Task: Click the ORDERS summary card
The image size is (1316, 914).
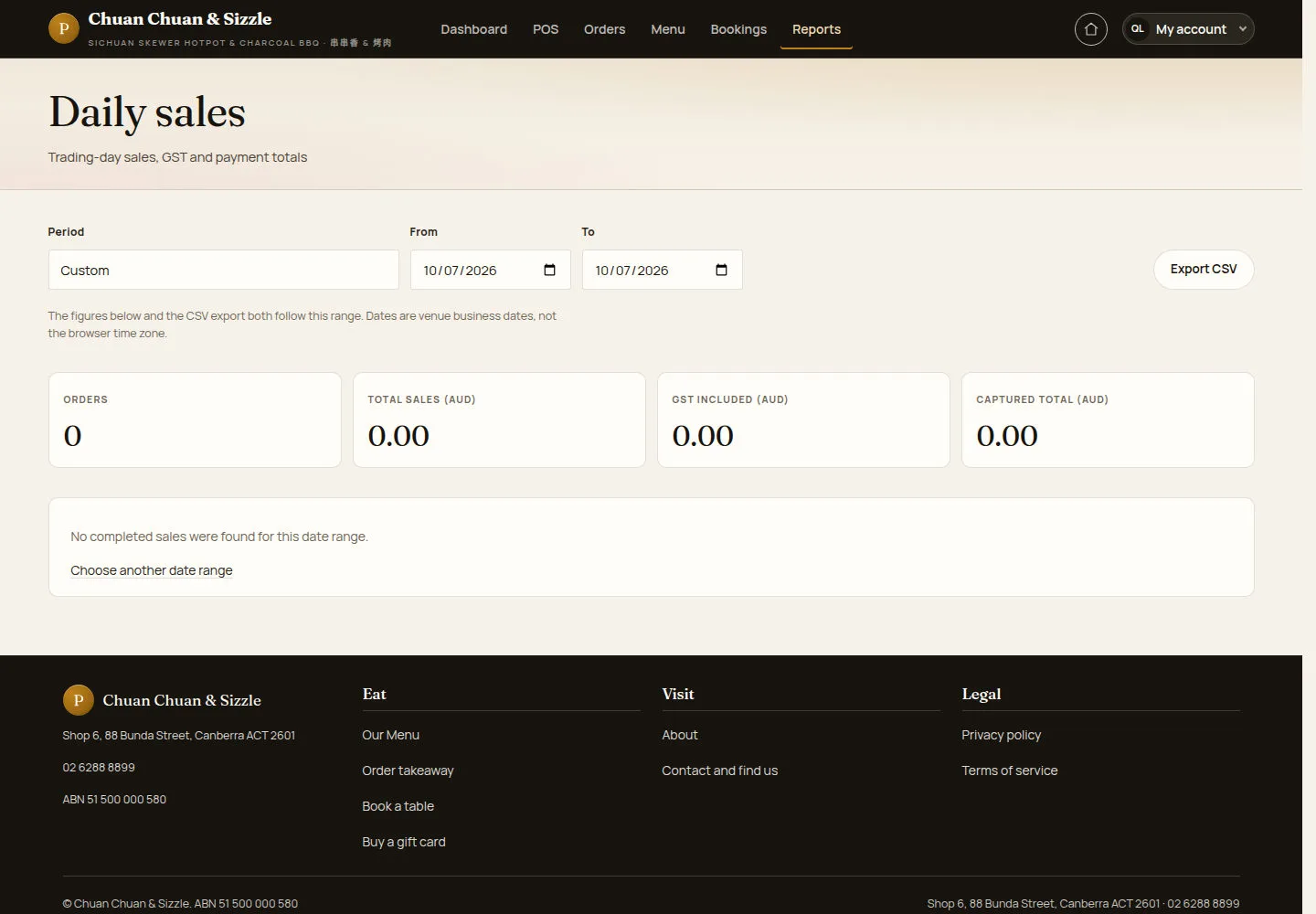Action: (x=195, y=420)
